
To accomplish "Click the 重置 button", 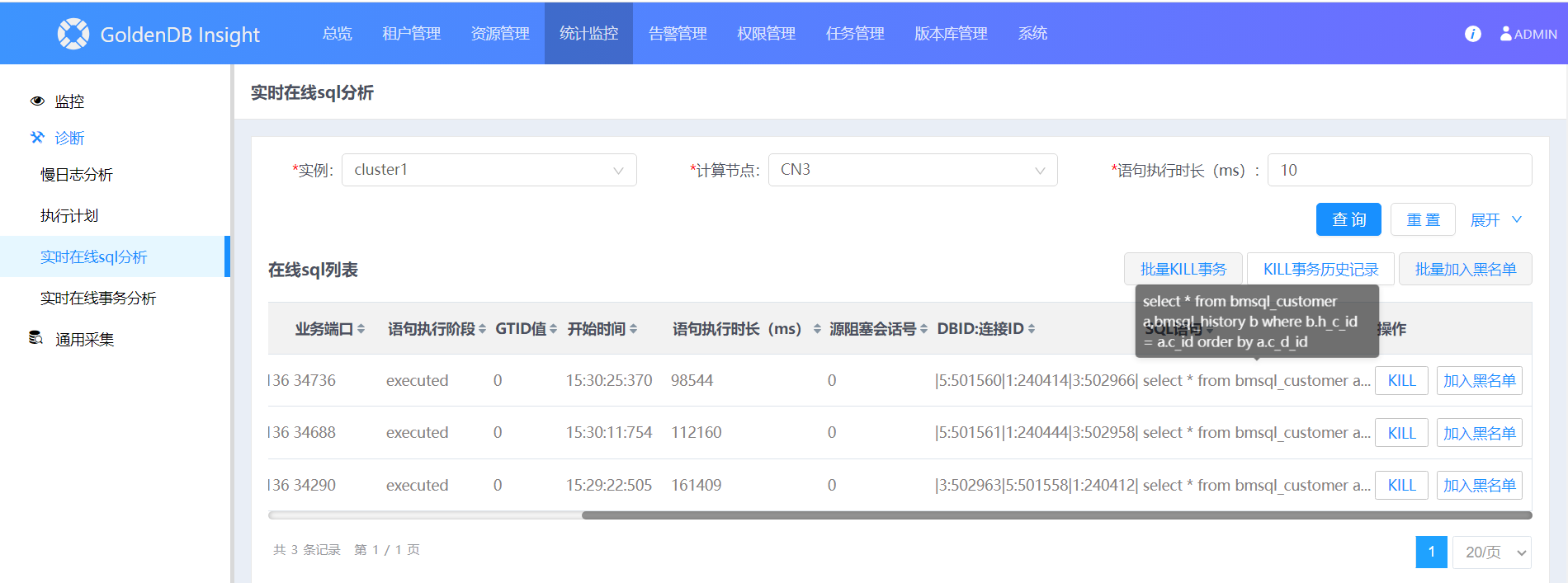I will [x=1423, y=219].
